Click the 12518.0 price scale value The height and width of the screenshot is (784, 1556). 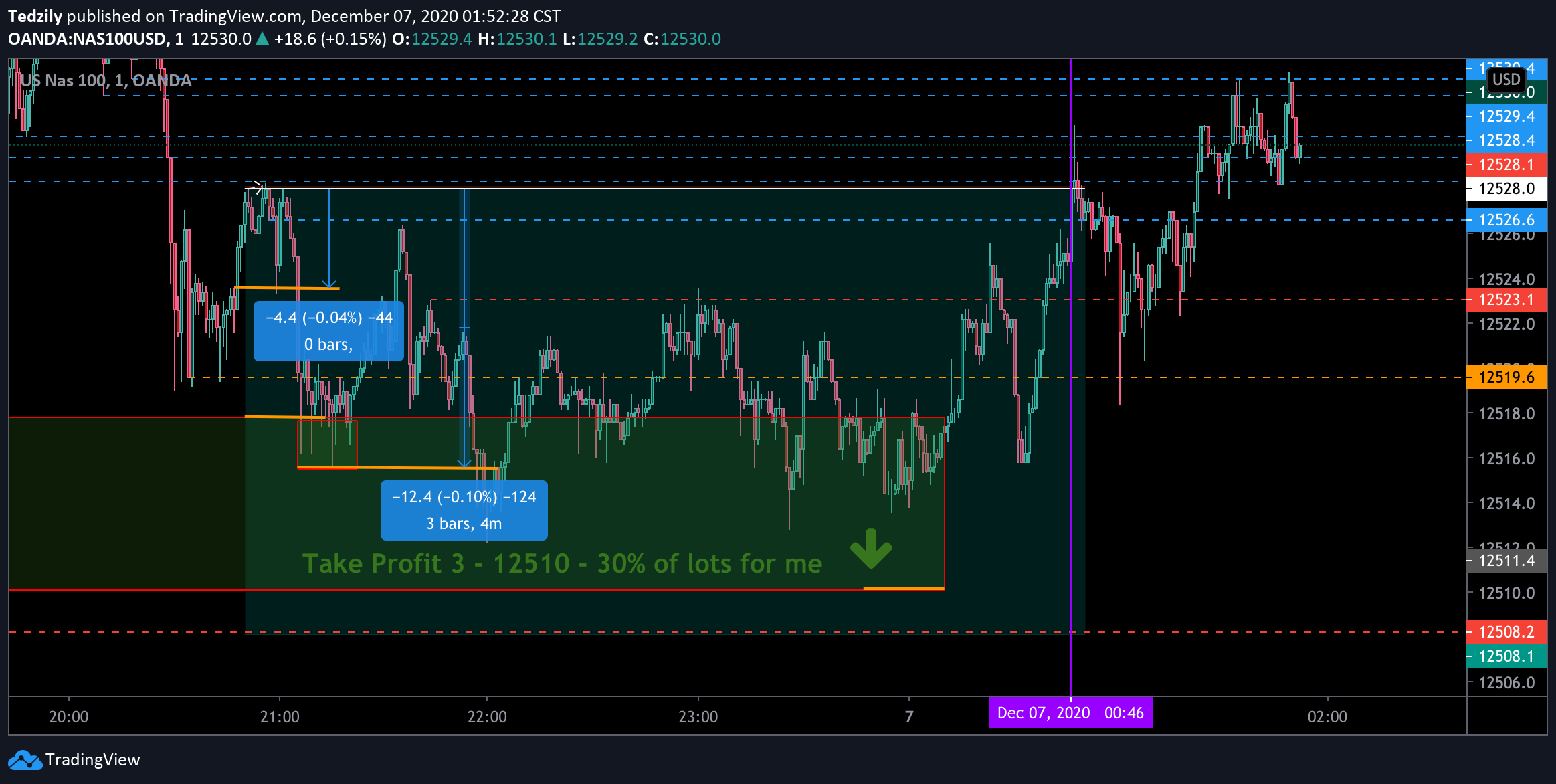point(1506,414)
